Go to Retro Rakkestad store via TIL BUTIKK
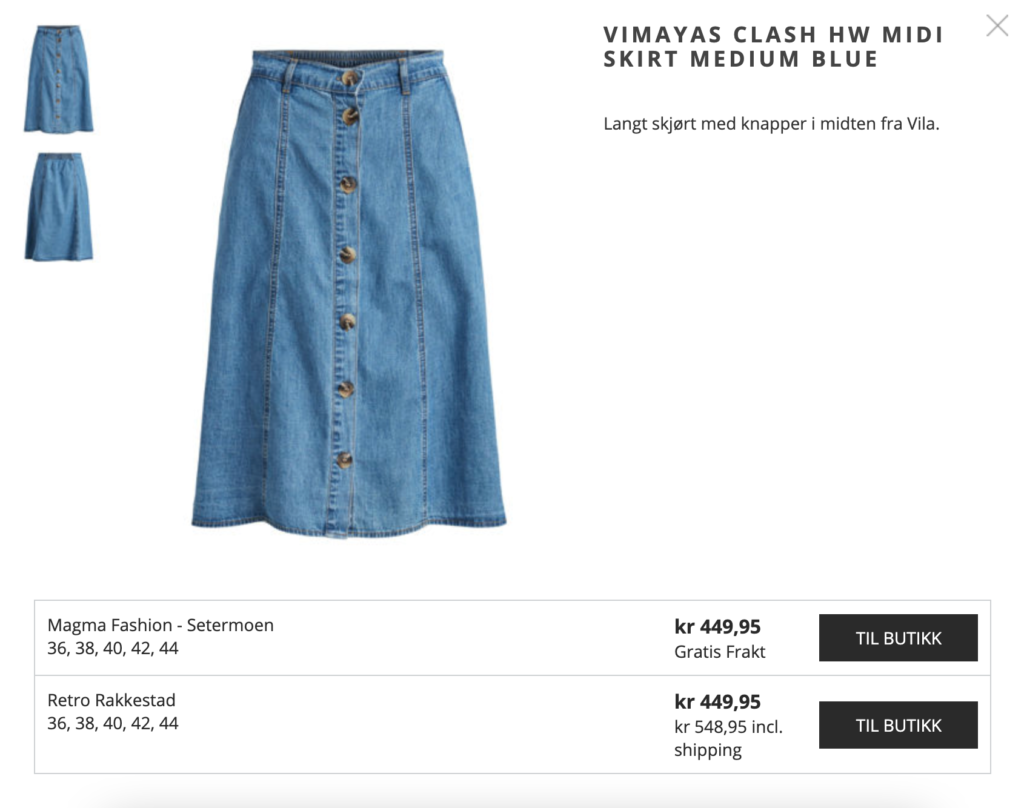Viewport: 1024px width, 808px height. coord(898,725)
